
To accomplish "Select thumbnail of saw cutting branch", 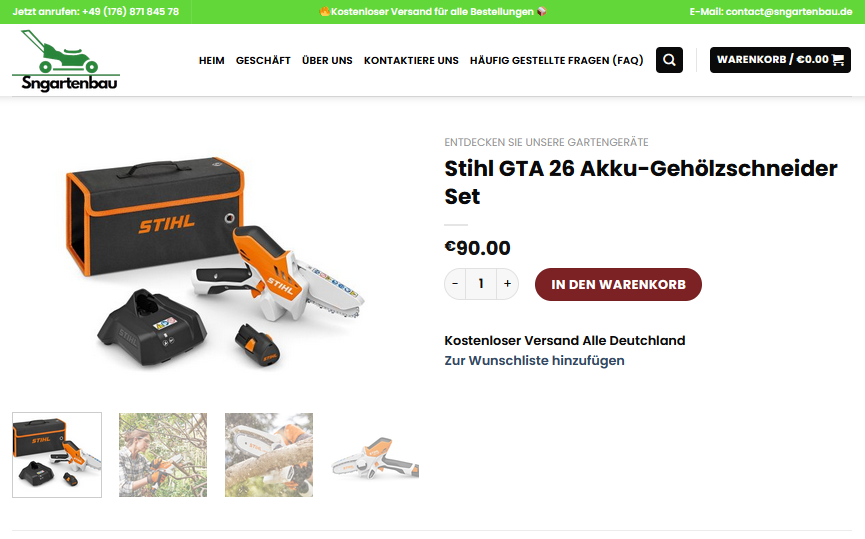I will (269, 455).
